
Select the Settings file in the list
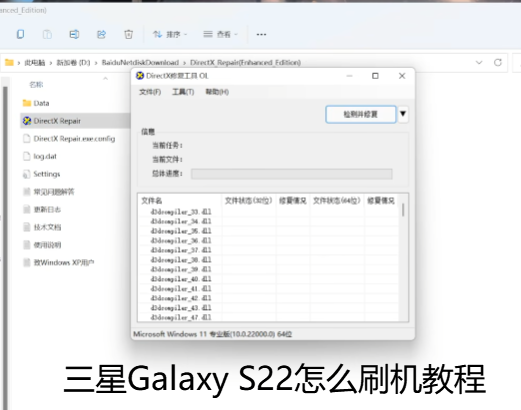pyautogui.click(x=41, y=174)
